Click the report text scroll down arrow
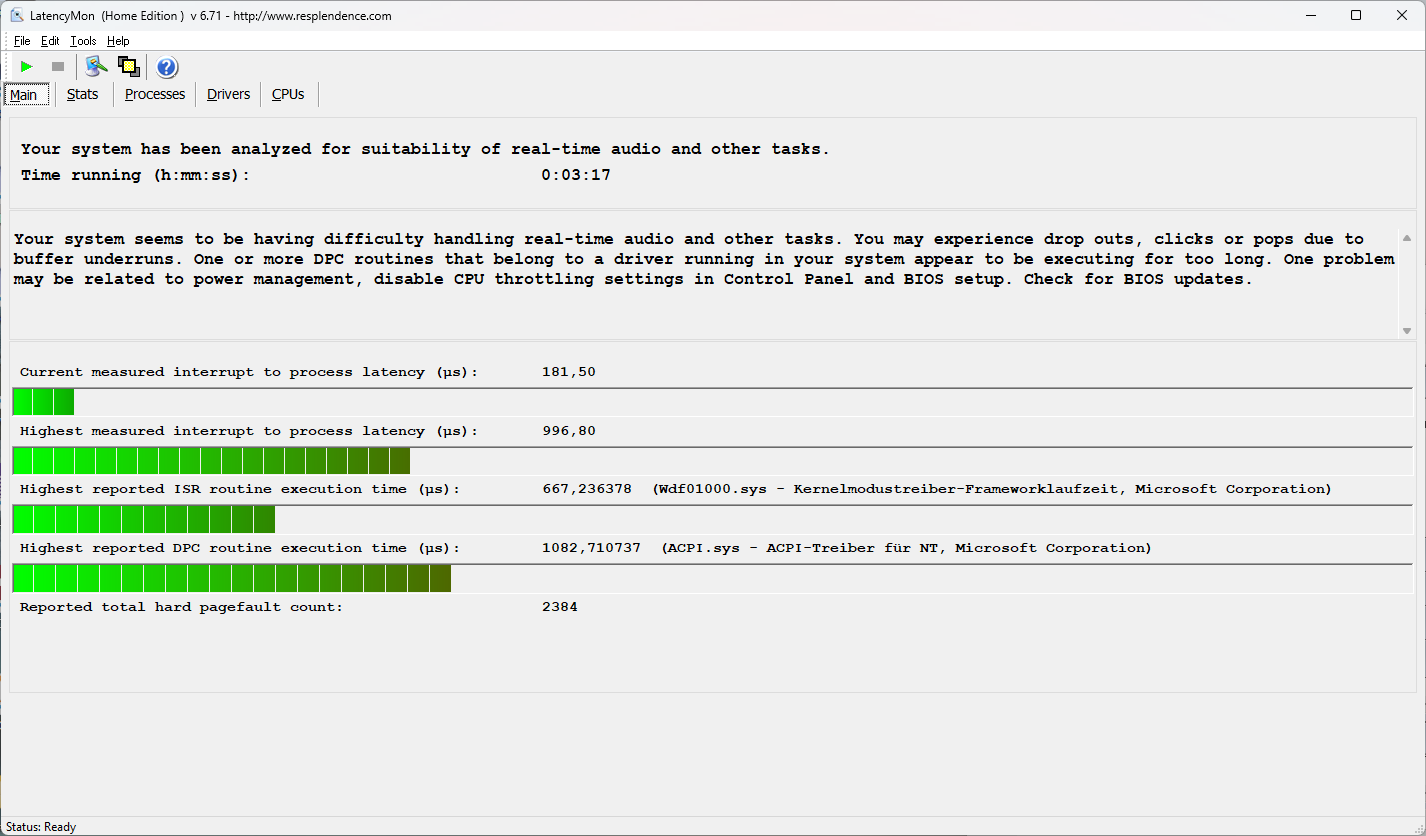Image resolution: width=1426 pixels, height=836 pixels. (x=1407, y=331)
